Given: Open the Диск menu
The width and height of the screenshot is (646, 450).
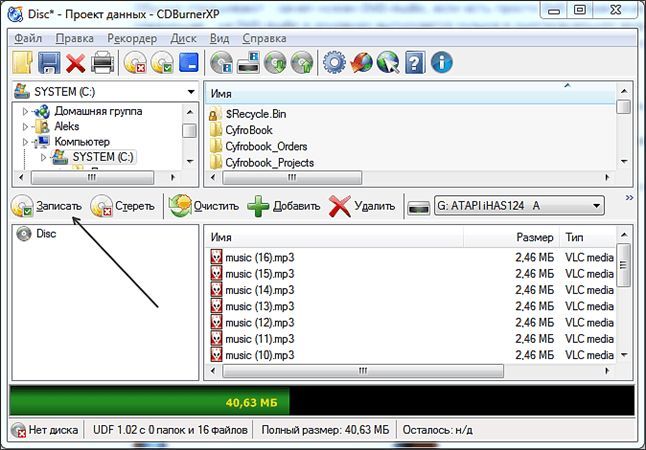Looking at the screenshot, I should [x=183, y=38].
